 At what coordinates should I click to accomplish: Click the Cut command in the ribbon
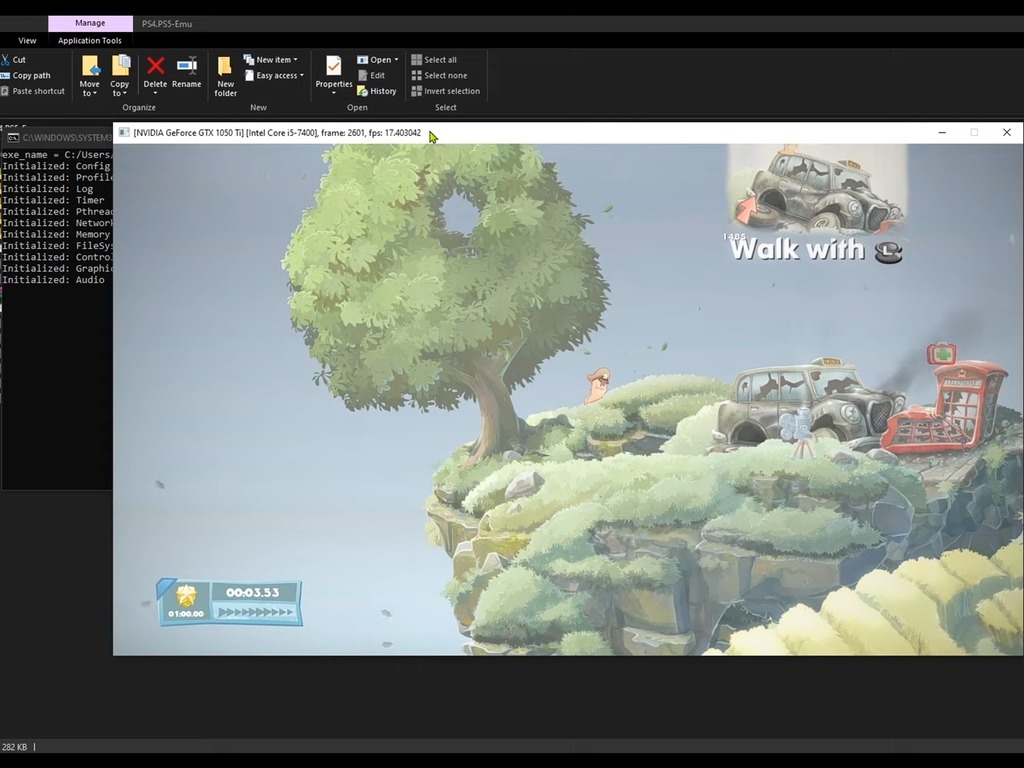click(x=14, y=59)
